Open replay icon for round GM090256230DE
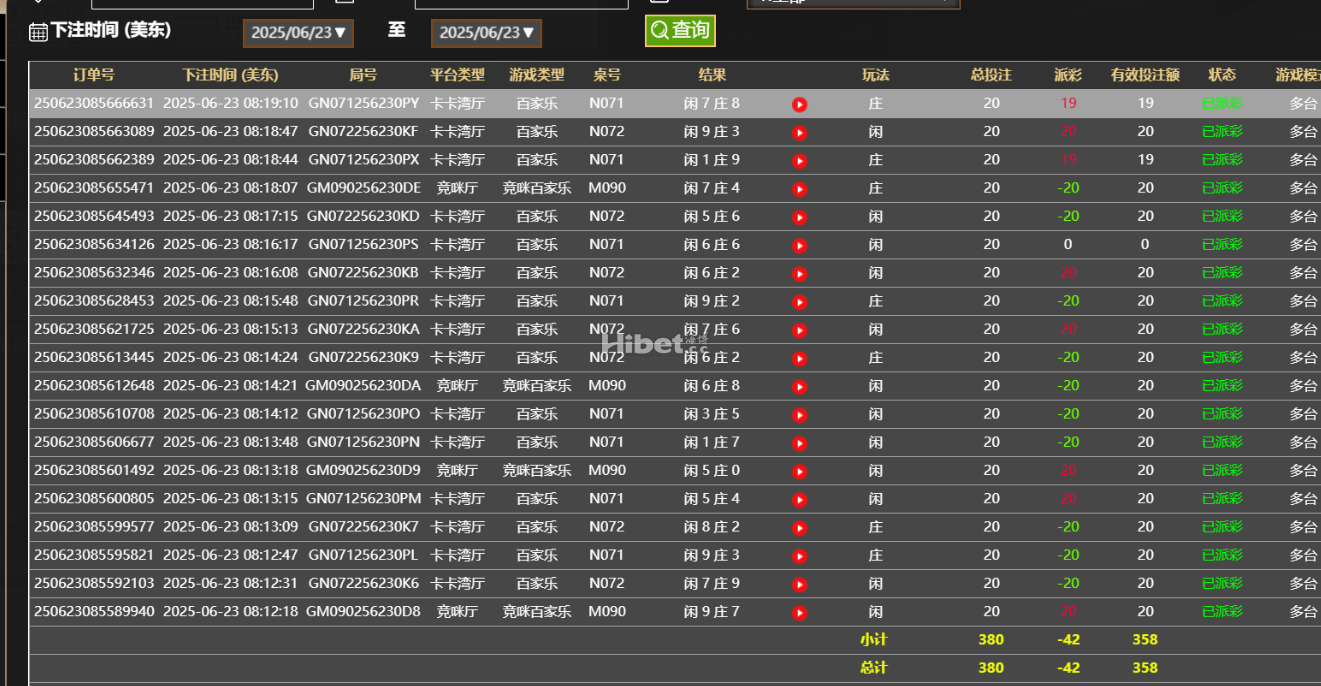The width and height of the screenshot is (1321, 686). tap(799, 189)
